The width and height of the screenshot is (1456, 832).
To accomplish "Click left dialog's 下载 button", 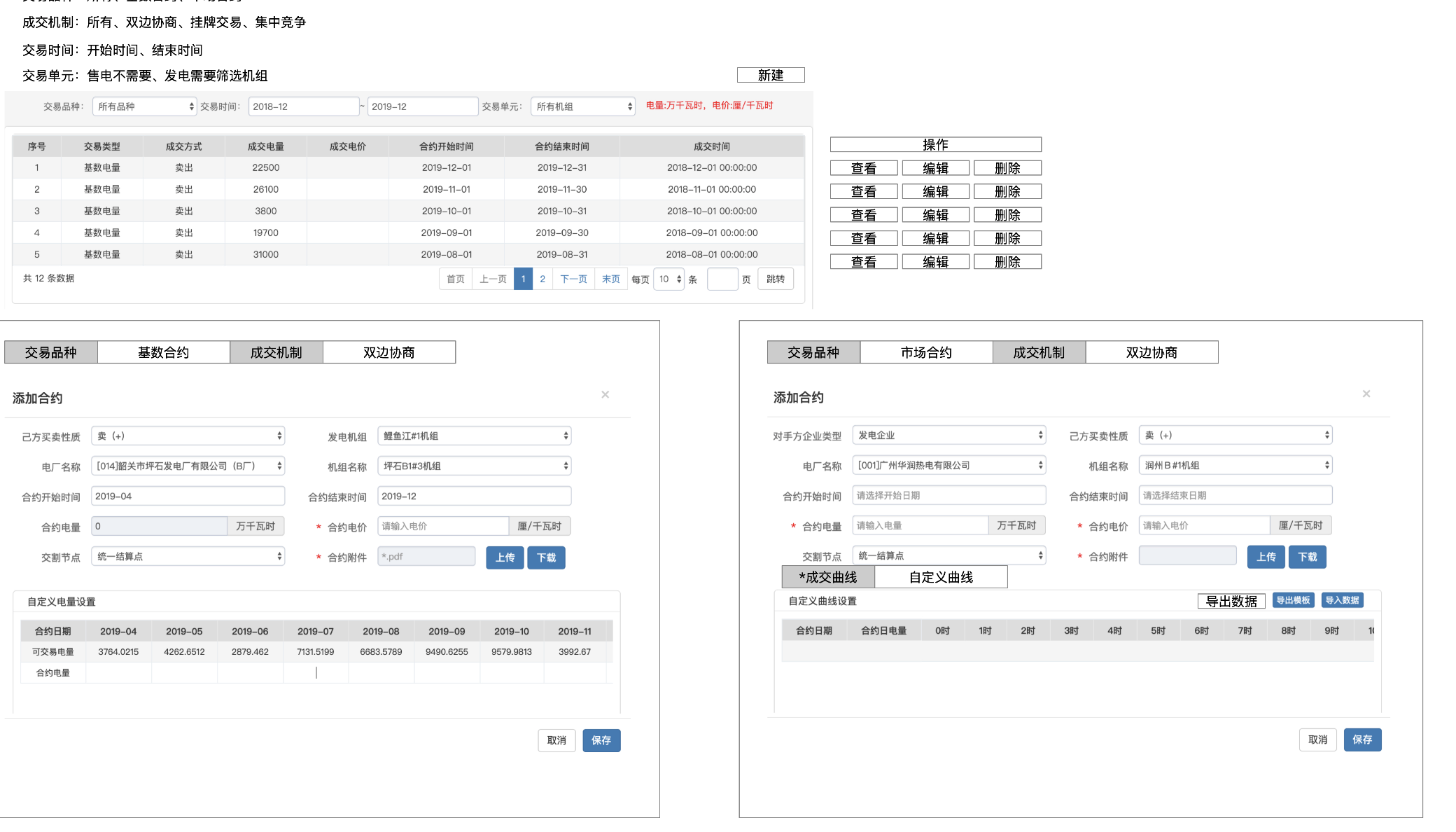I will pos(547,557).
